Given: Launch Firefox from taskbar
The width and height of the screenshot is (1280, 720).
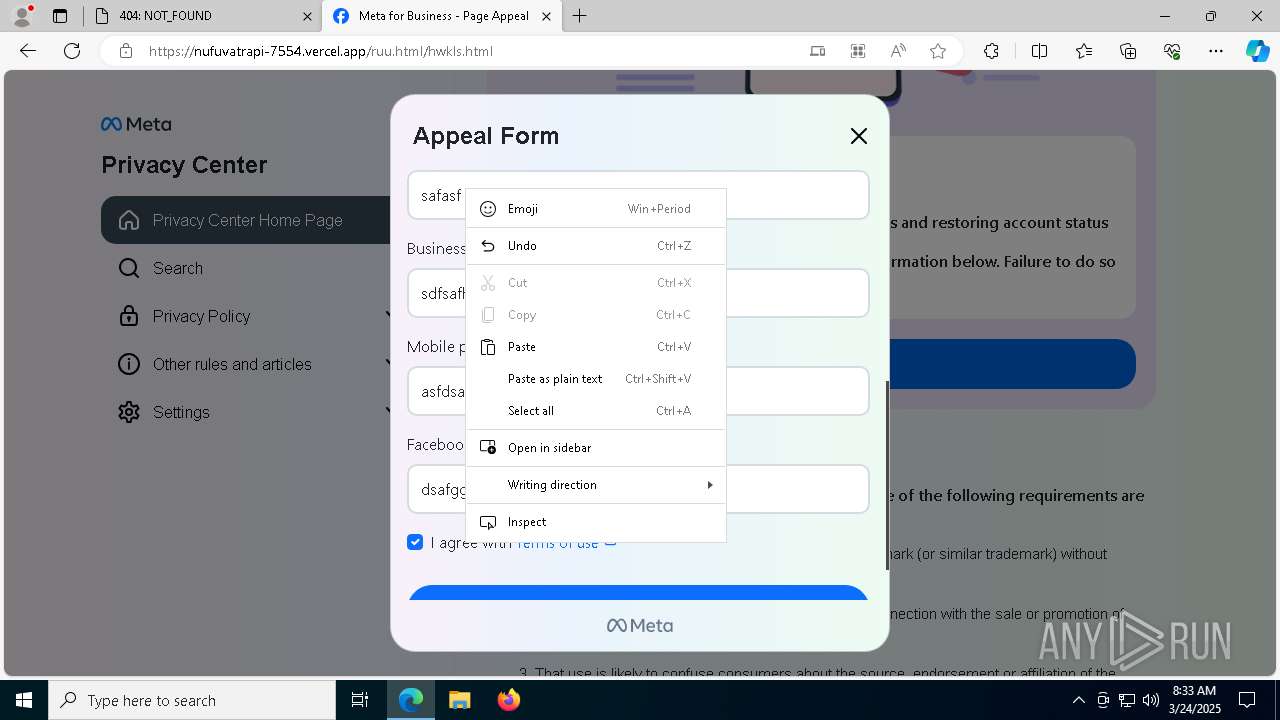Looking at the screenshot, I should coord(508,700).
